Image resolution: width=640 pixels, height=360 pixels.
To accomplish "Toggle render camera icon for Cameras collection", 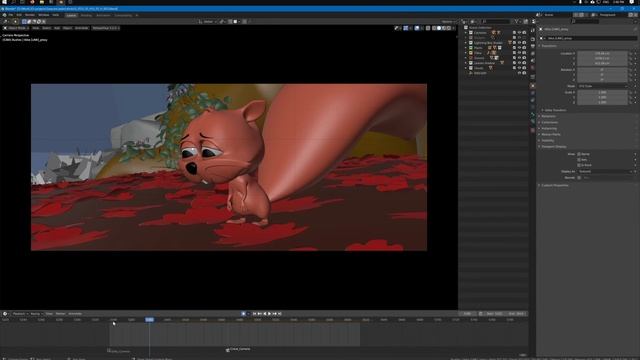I will click(x=524, y=33).
